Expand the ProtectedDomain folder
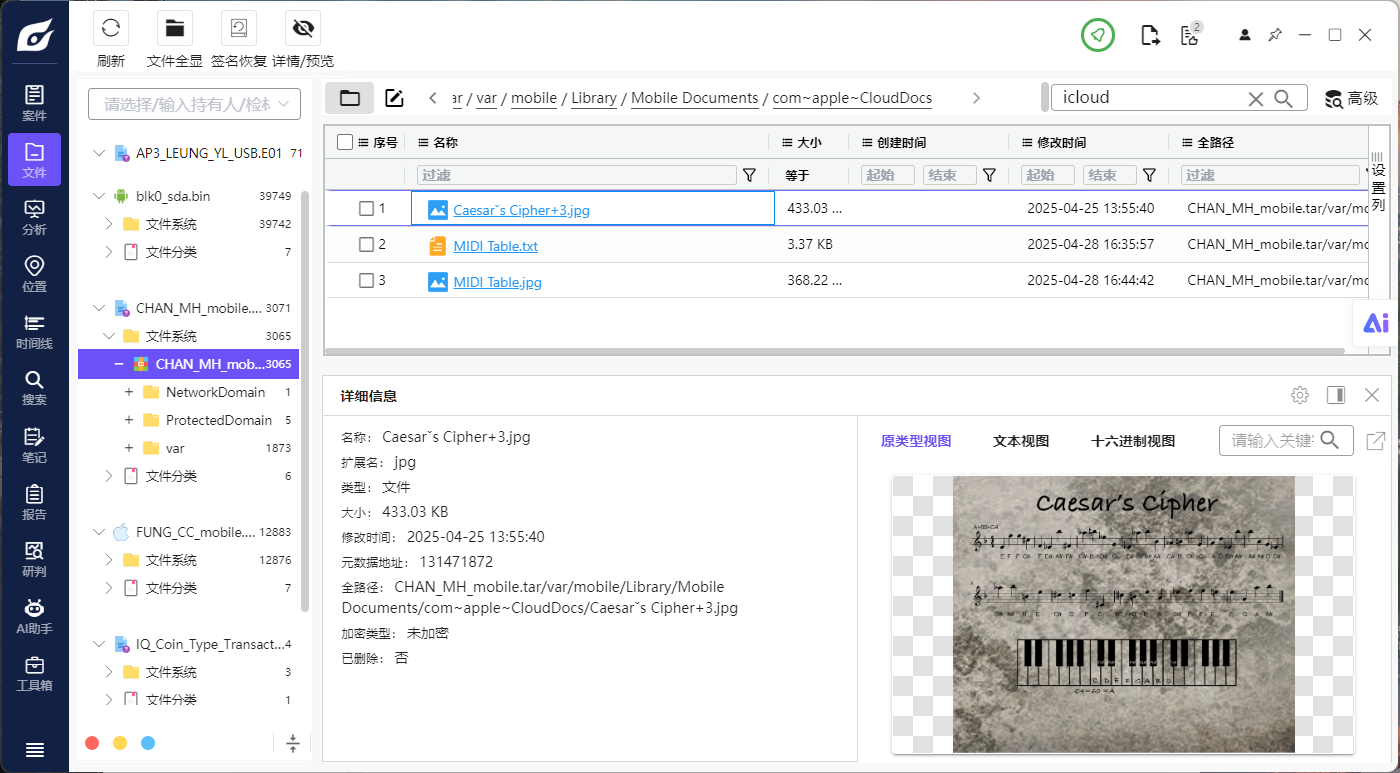The width and height of the screenshot is (1400, 773). [x=129, y=420]
